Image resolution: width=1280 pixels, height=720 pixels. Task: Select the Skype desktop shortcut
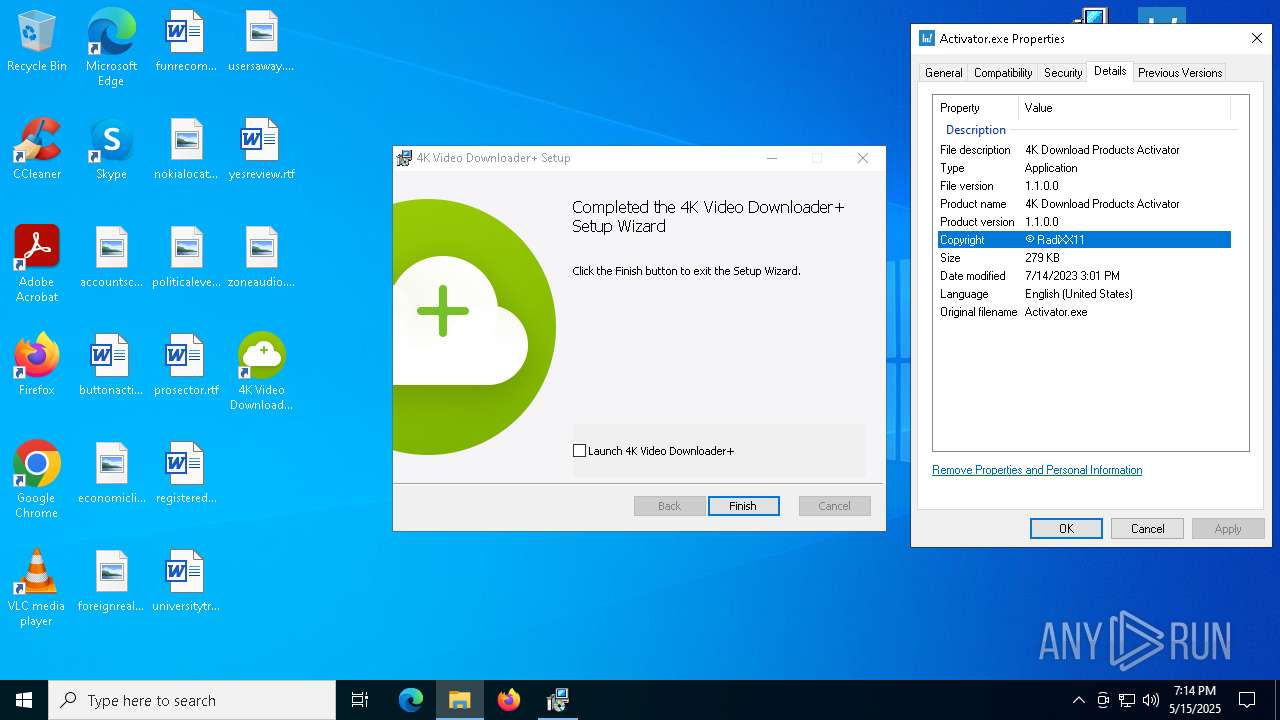click(x=111, y=149)
